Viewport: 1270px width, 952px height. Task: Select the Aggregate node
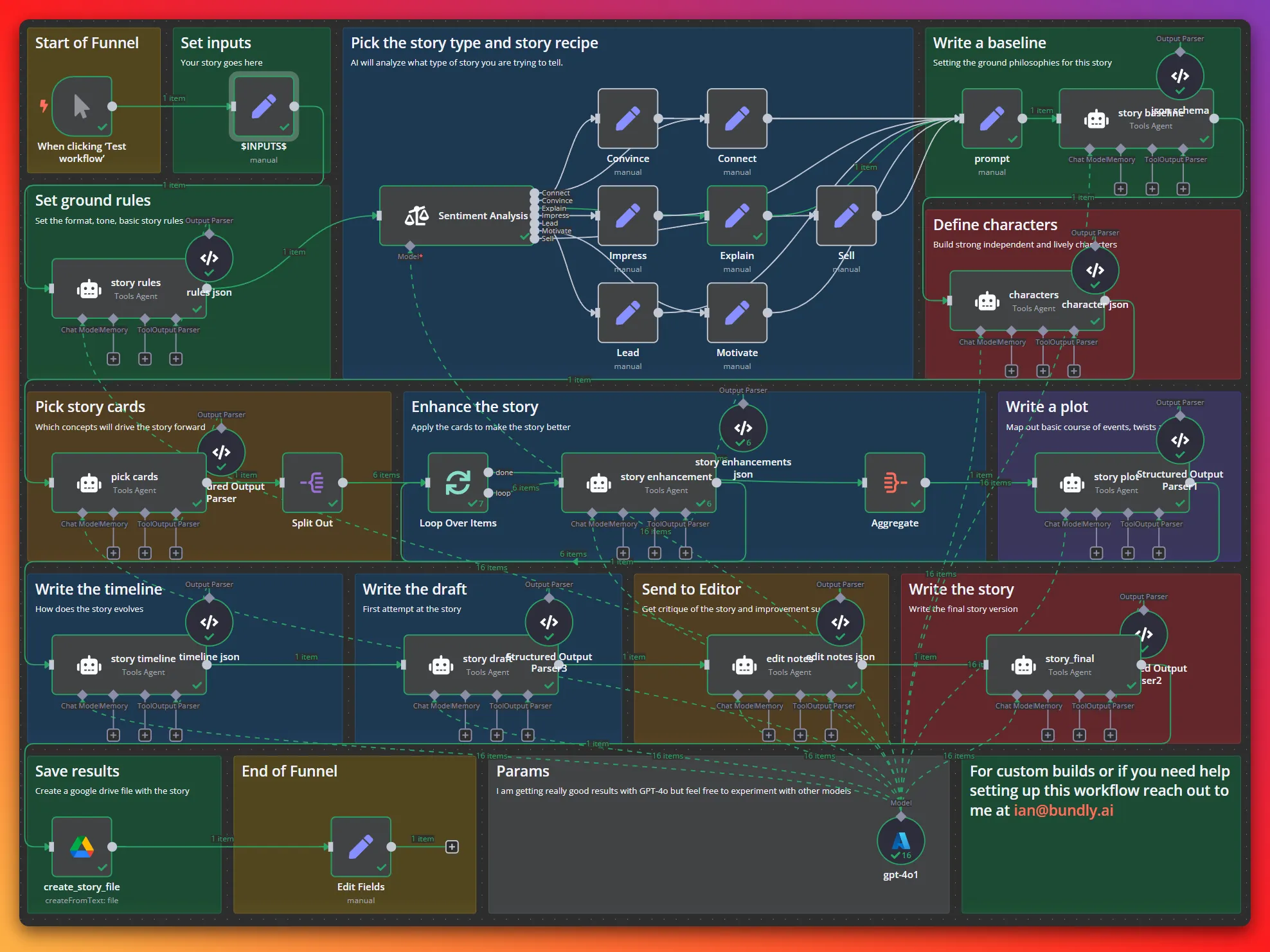895,483
